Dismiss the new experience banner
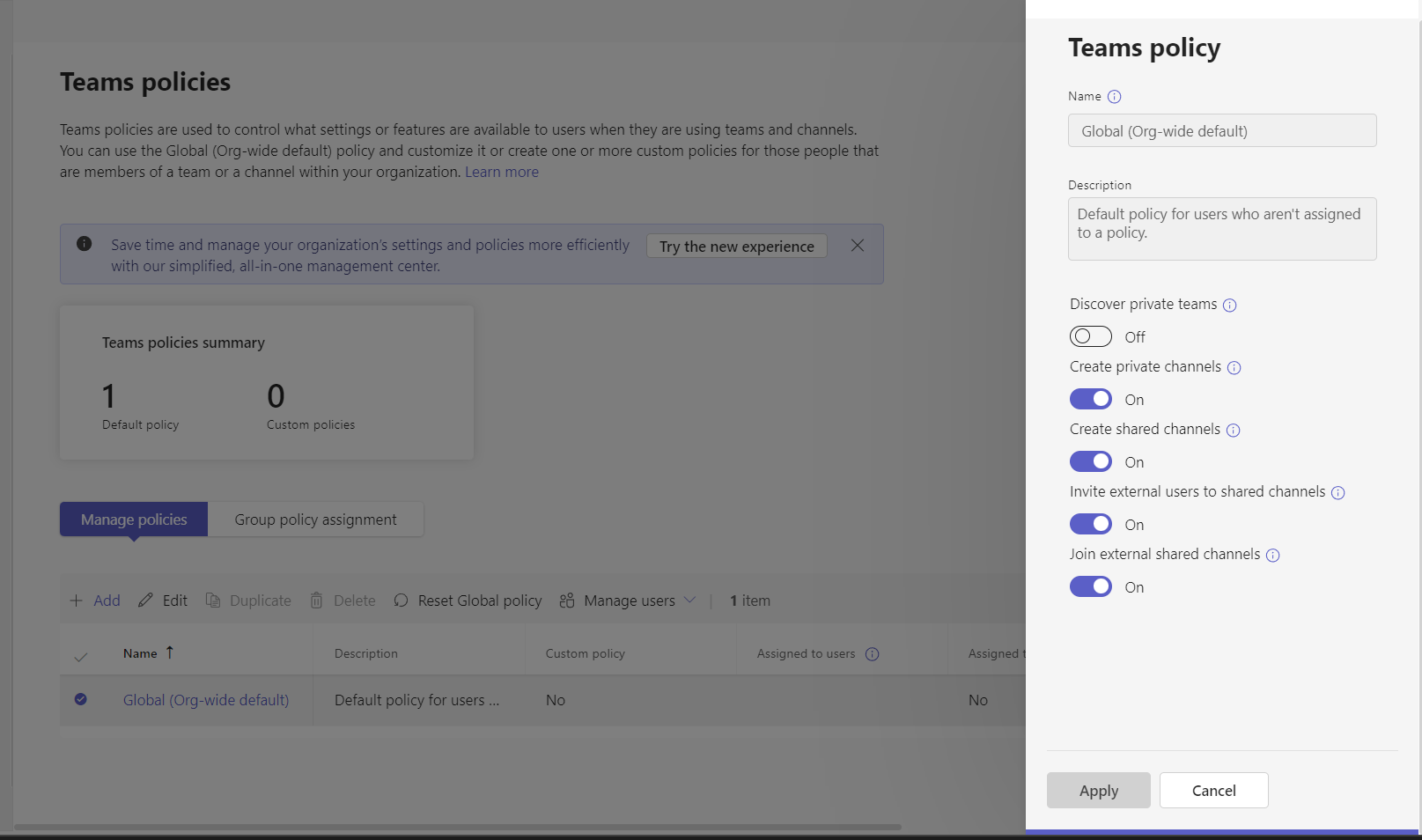1422x840 pixels. coord(858,246)
